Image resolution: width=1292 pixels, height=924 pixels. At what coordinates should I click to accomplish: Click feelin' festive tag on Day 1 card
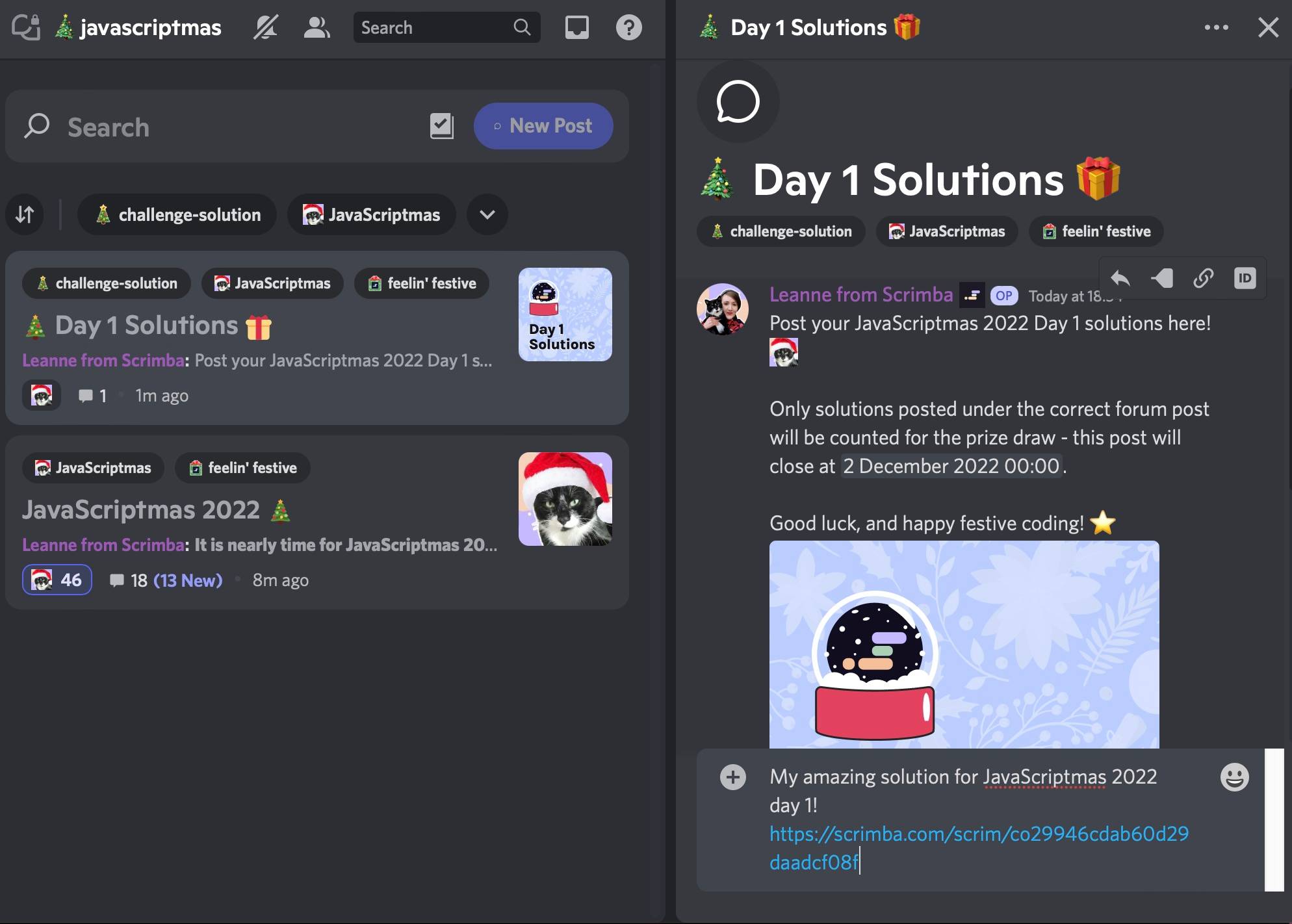pos(422,283)
